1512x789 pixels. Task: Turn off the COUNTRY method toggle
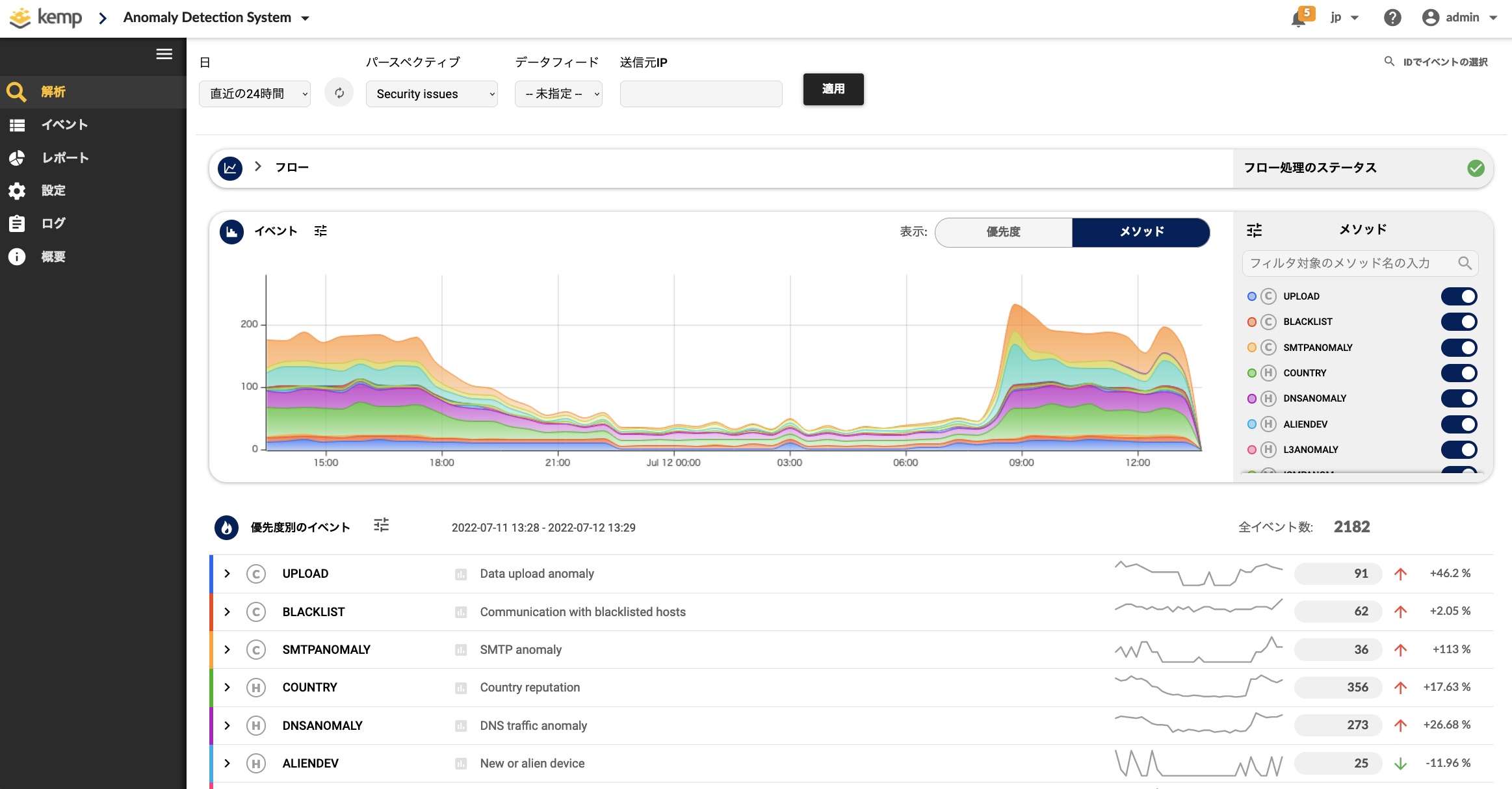(x=1459, y=373)
